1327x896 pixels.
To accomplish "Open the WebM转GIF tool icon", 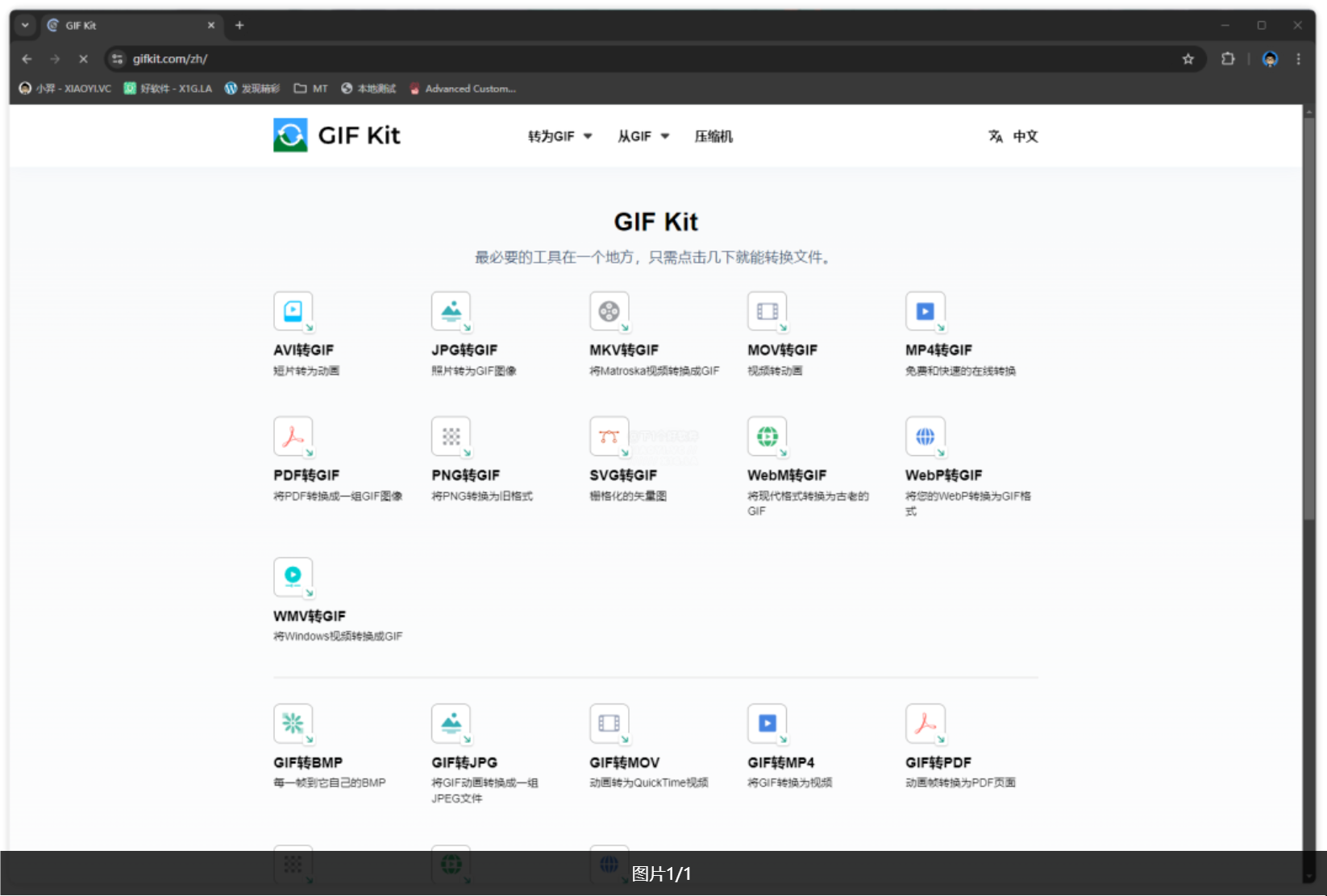I will (767, 437).
